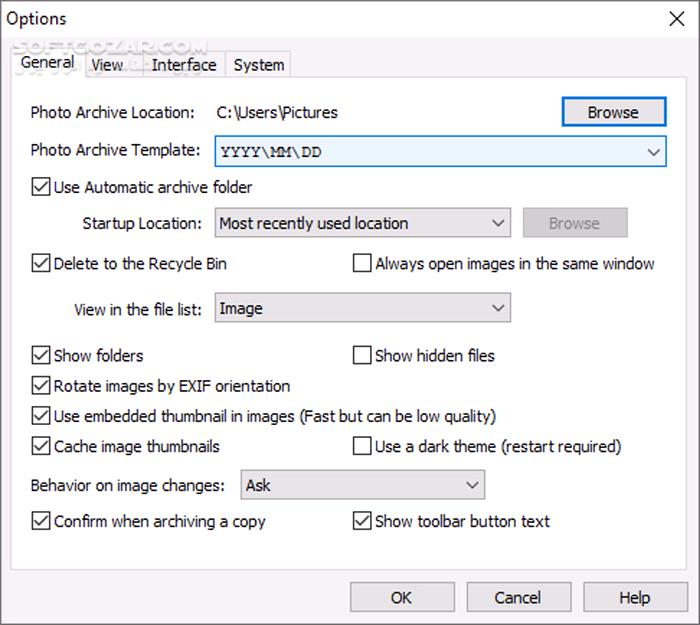Image resolution: width=700 pixels, height=625 pixels.
Task: Toggle Delete to the Recycle Bin
Action: pyautogui.click(x=42, y=264)
